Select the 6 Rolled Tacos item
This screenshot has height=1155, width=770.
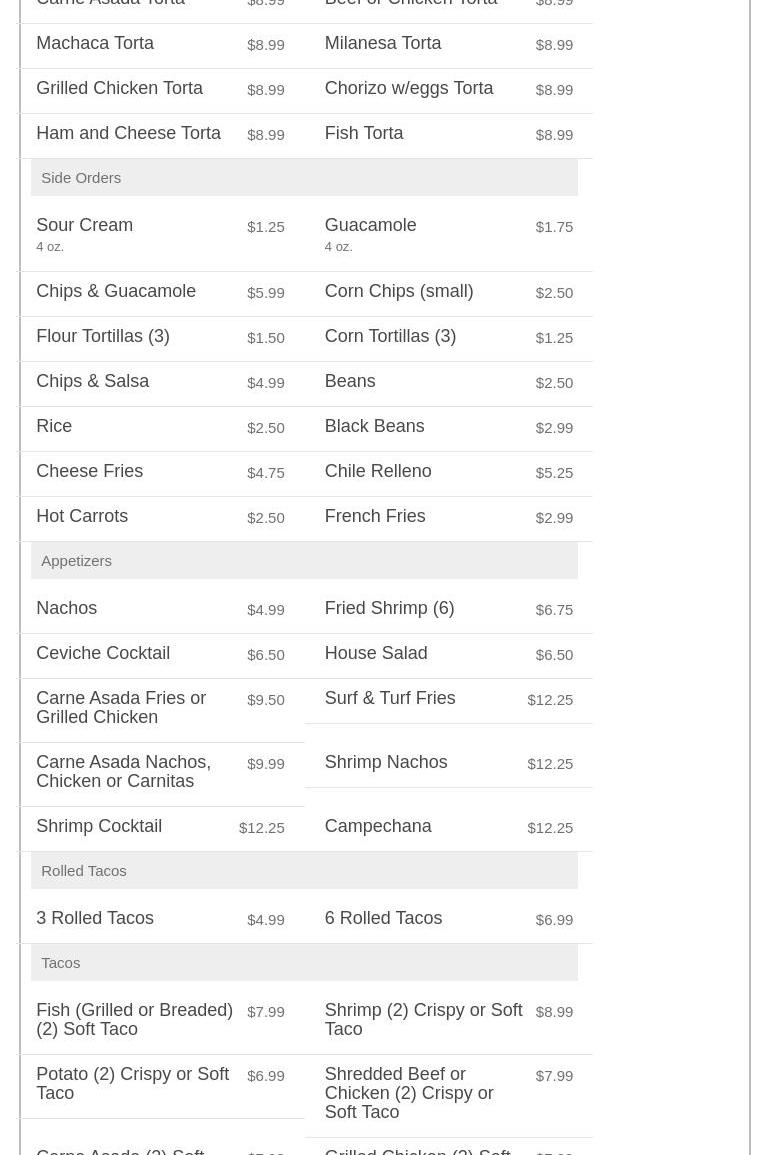[383, 919]
